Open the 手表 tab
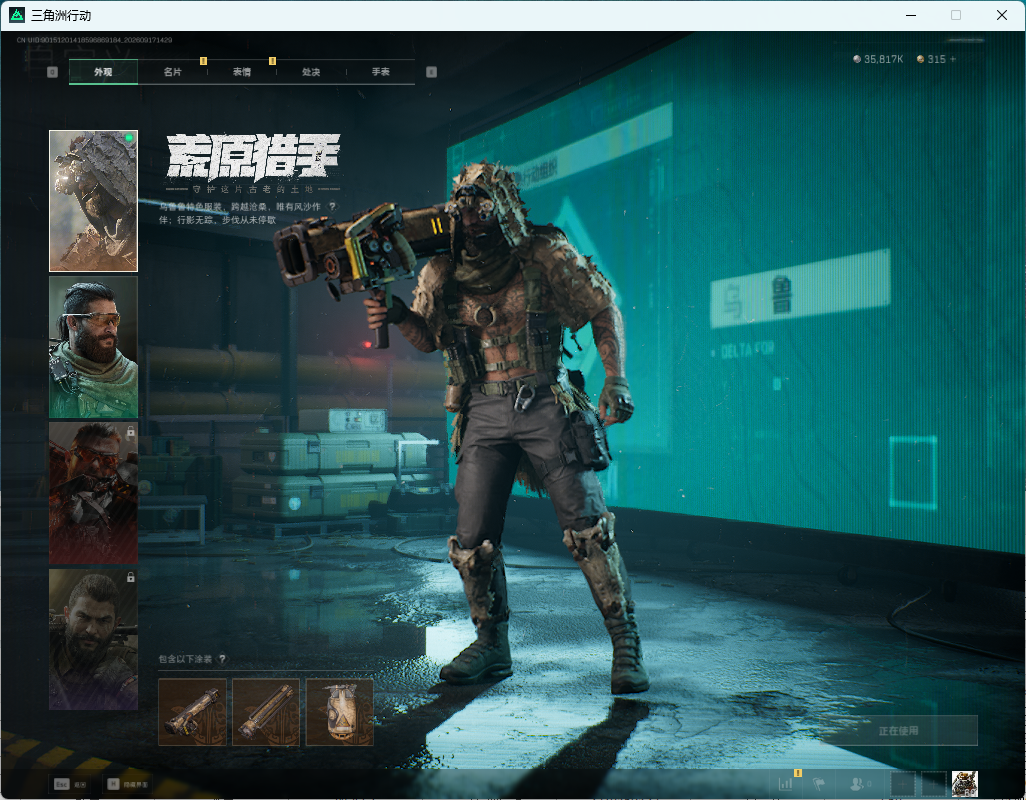The height and width of the screenshot is (800, 1026). [x=381, y=72]
